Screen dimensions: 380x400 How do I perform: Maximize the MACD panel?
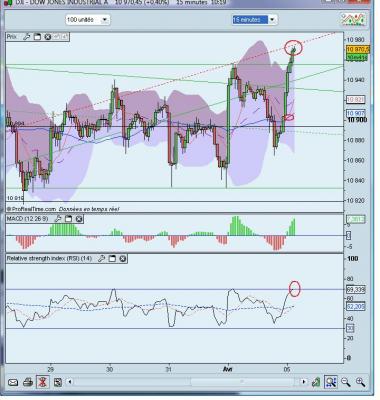(68, 219)
